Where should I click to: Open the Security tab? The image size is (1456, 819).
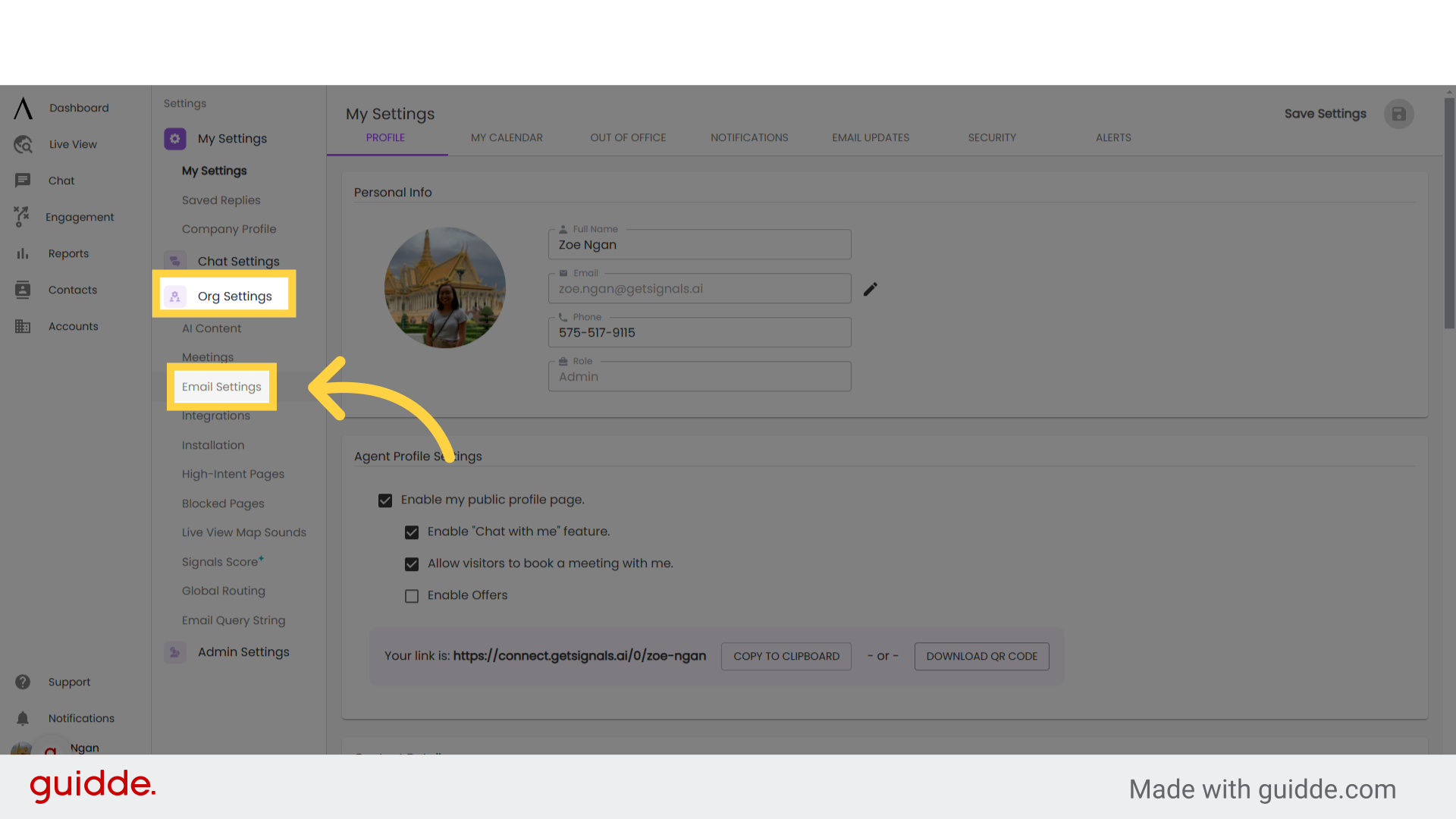click(992, 137)
